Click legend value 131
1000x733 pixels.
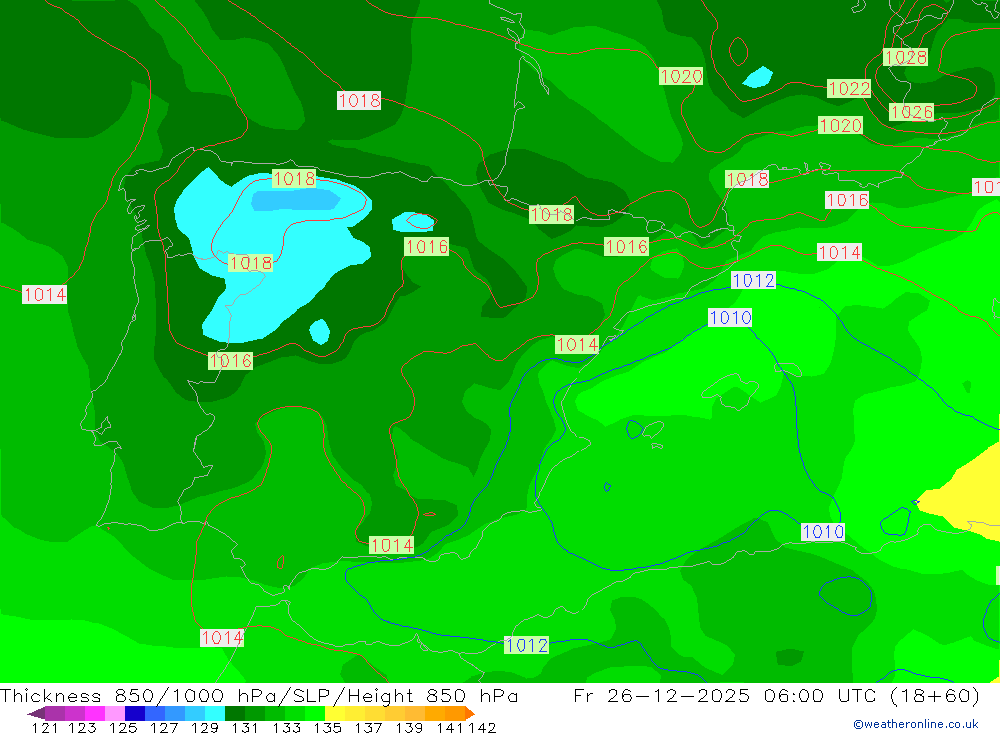click(x=245, y=727)
